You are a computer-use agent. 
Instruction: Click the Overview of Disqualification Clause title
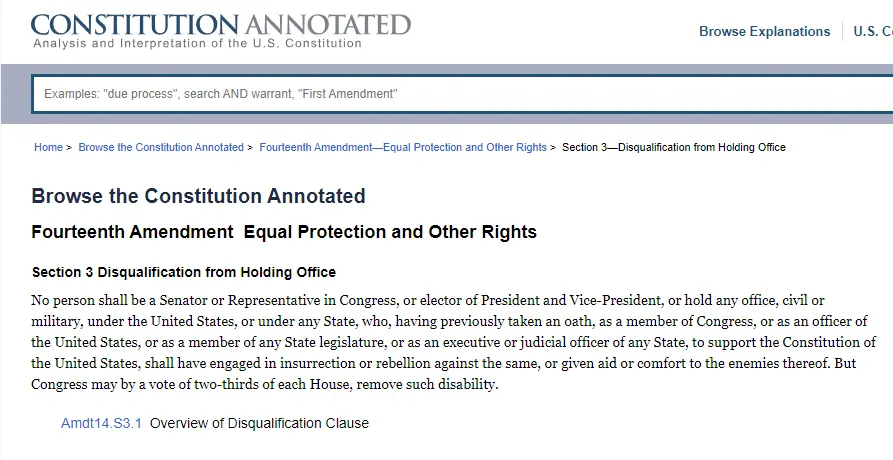260,423
